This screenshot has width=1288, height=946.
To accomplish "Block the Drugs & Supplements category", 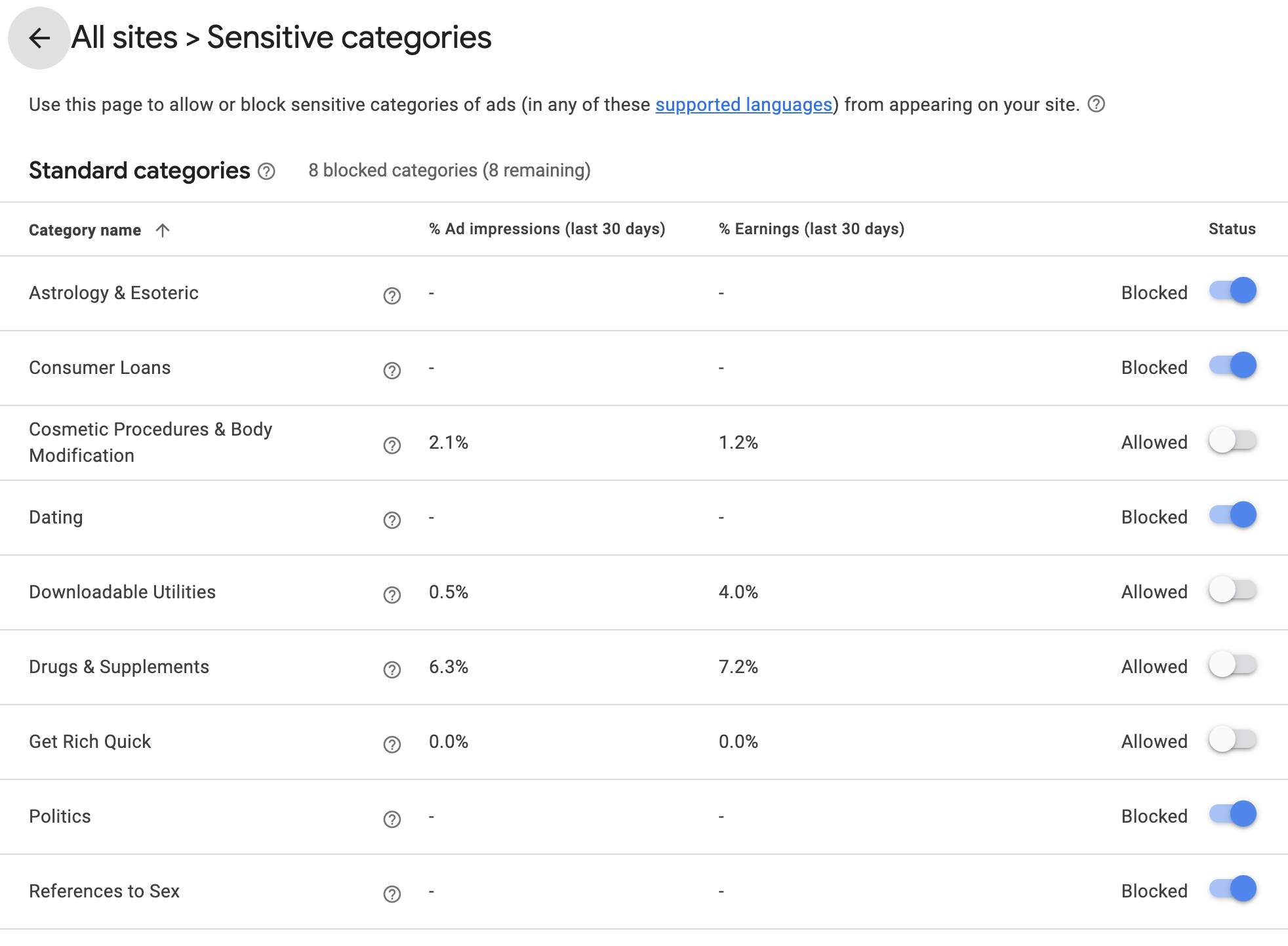I will tap(1232, 665).
